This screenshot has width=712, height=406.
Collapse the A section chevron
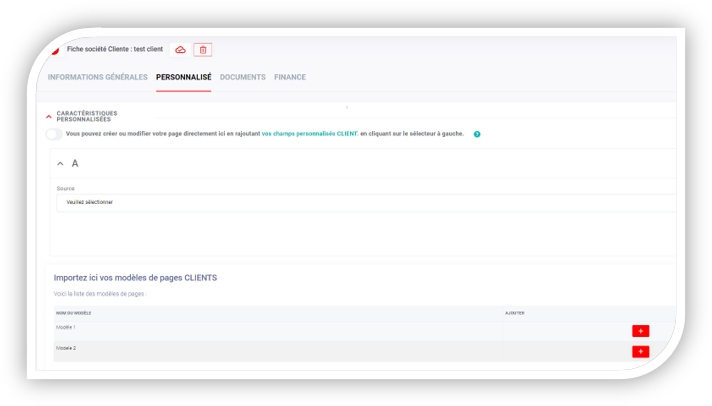pos(60,163)
